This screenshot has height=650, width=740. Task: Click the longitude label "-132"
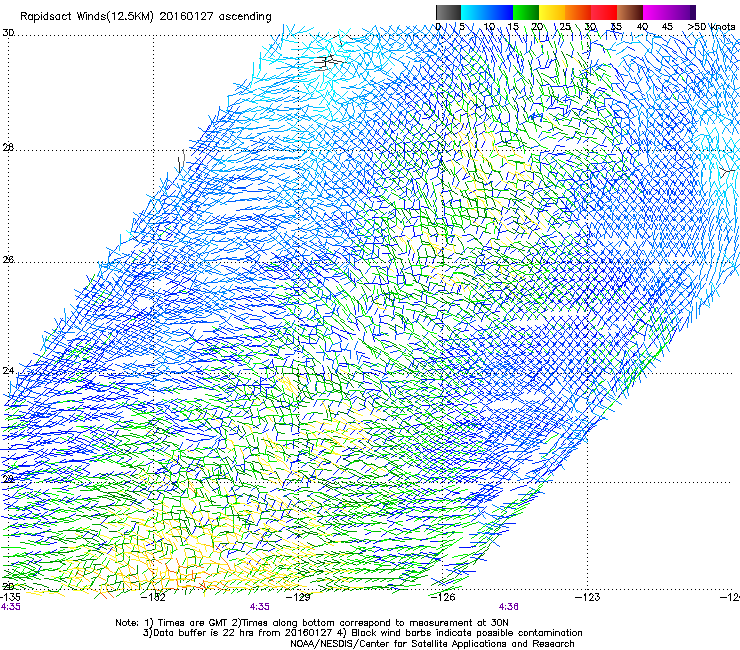[x=154, y=597]
